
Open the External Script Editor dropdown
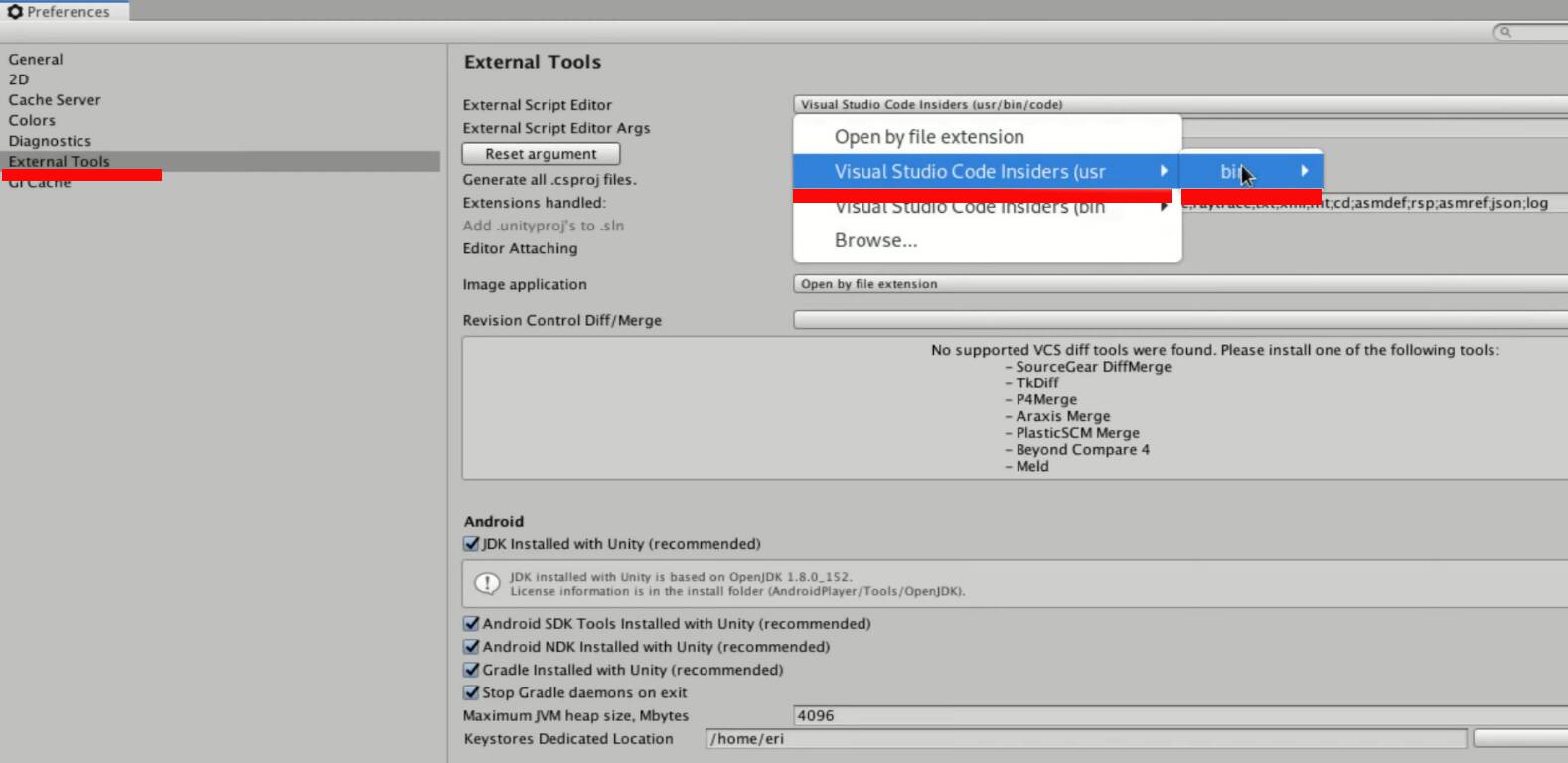1180,104
